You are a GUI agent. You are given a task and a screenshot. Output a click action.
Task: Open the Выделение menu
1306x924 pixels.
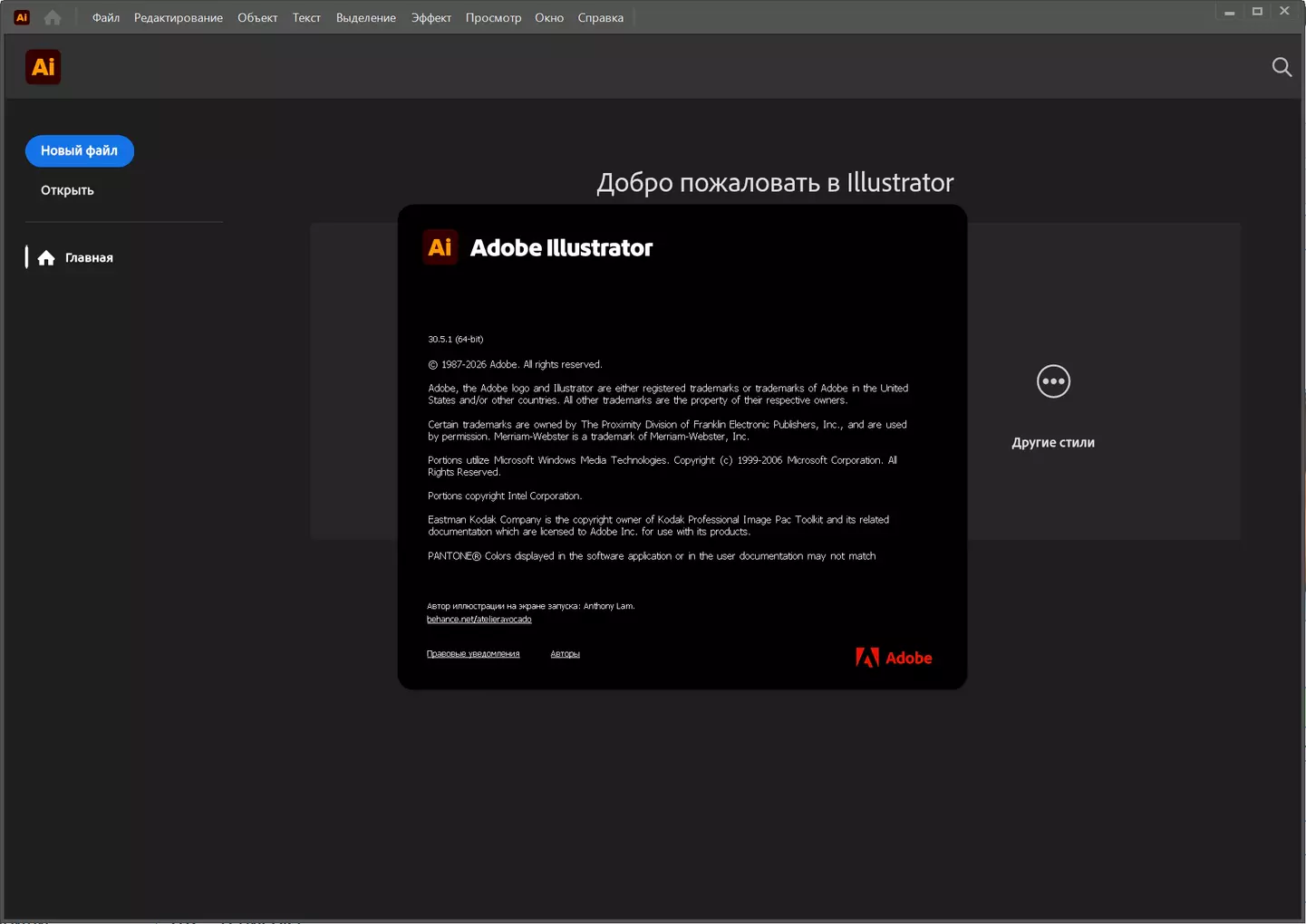pyautogui.click(x=366, y=17)
